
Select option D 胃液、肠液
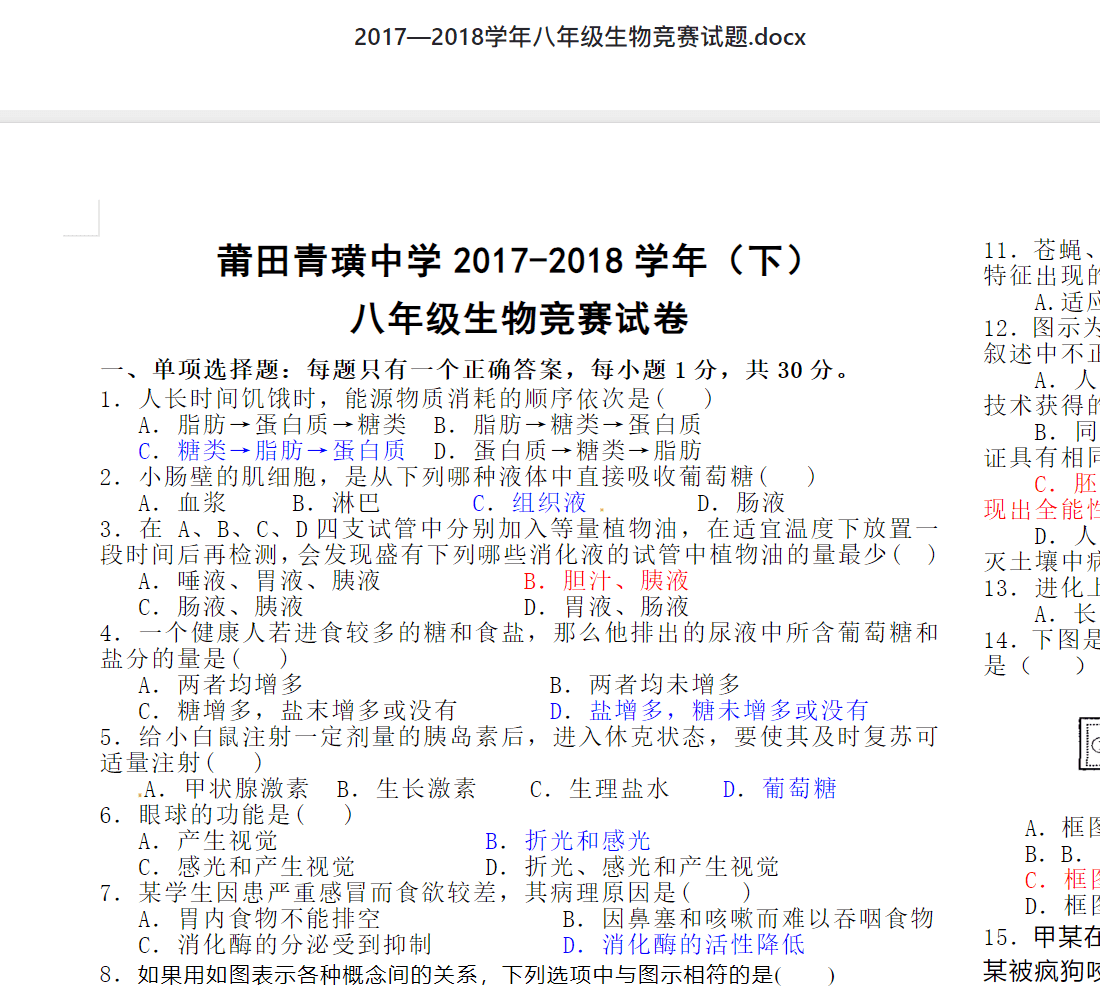tap(606, 606)
